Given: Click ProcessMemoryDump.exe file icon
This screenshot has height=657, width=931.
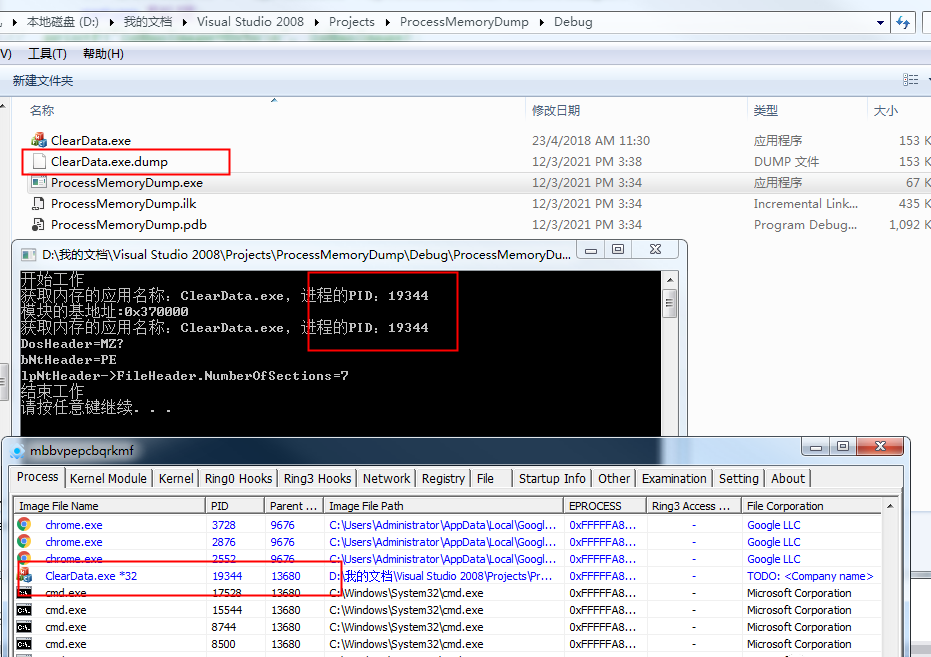Looking at the screenshot, I should point(39,182).
